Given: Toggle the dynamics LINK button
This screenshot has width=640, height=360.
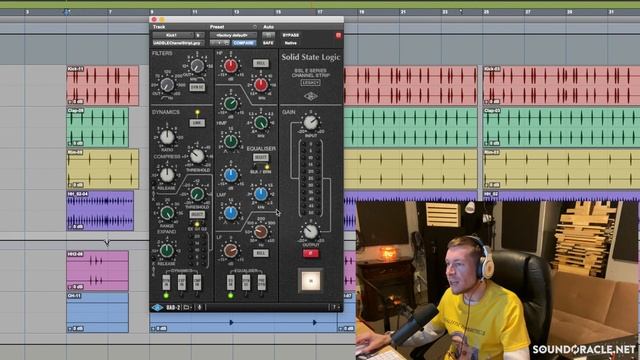Looking at the screenshot, I should click(197, 123).
